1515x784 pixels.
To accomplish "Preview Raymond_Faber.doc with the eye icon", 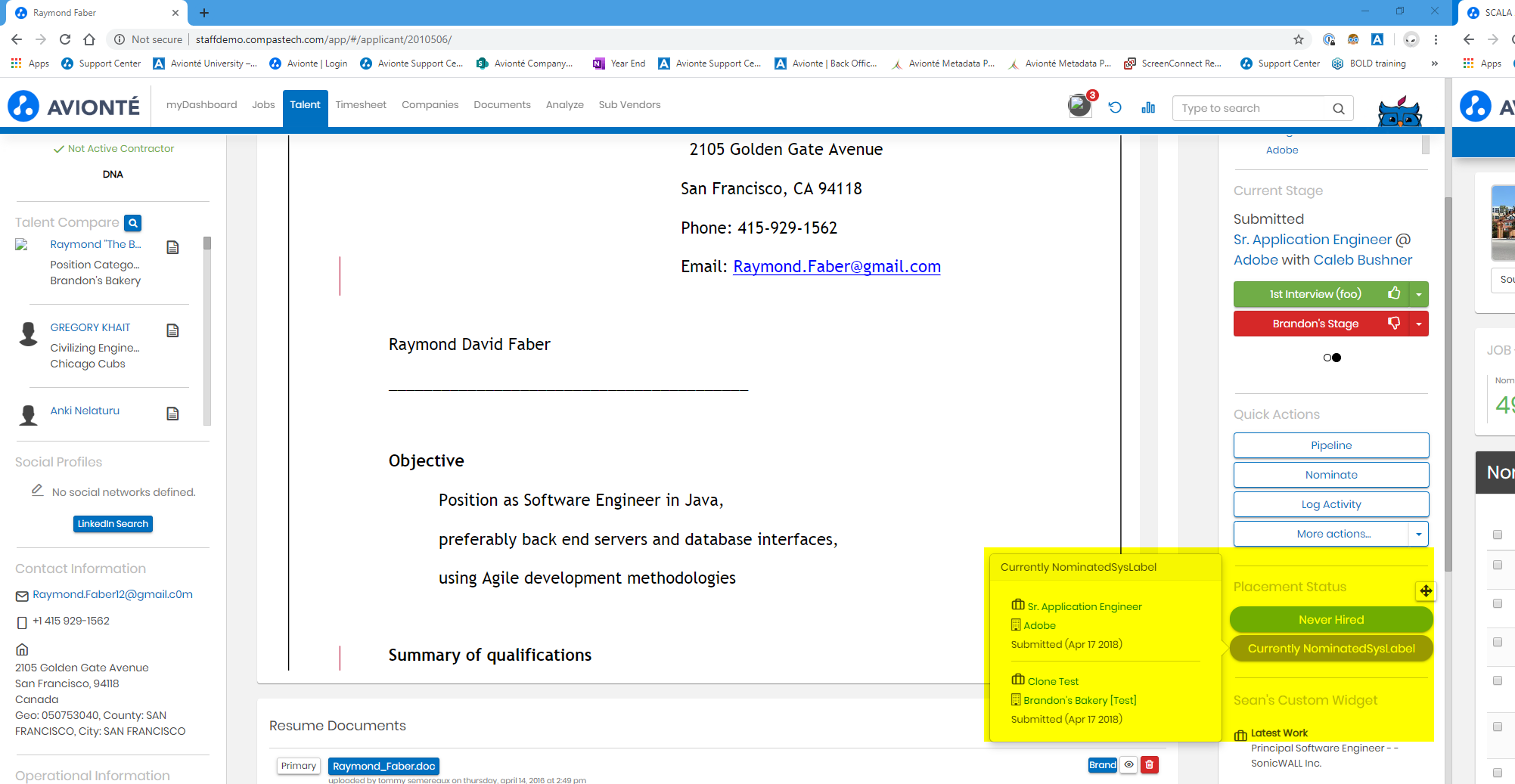I will (1128, 765).
